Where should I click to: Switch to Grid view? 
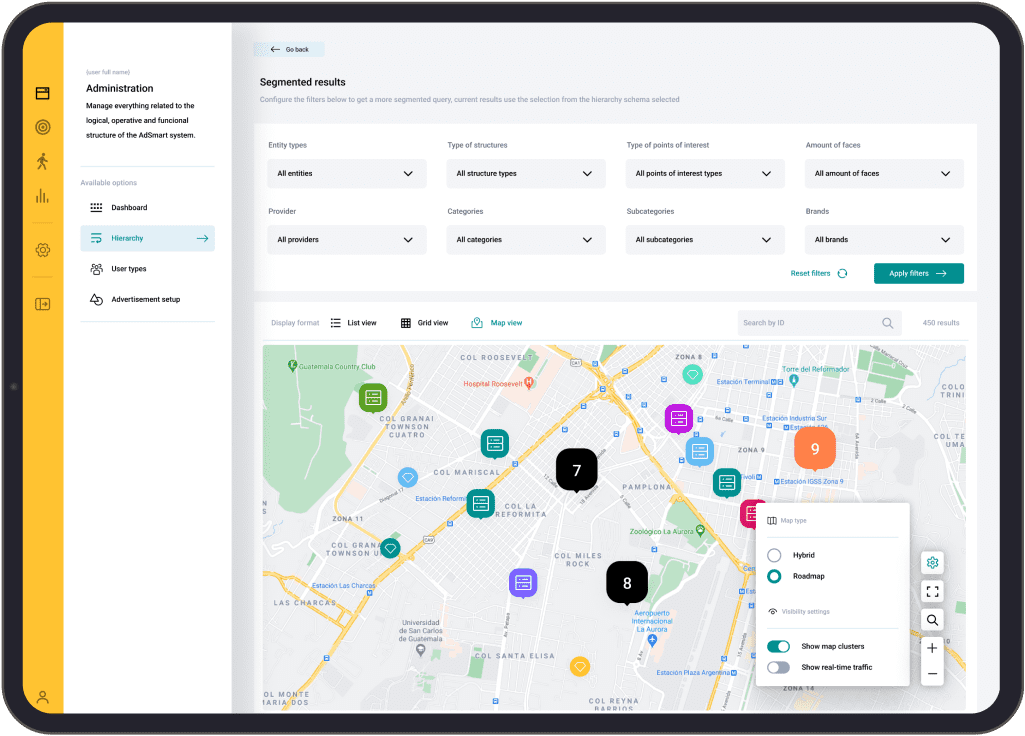tap(430, 322)
